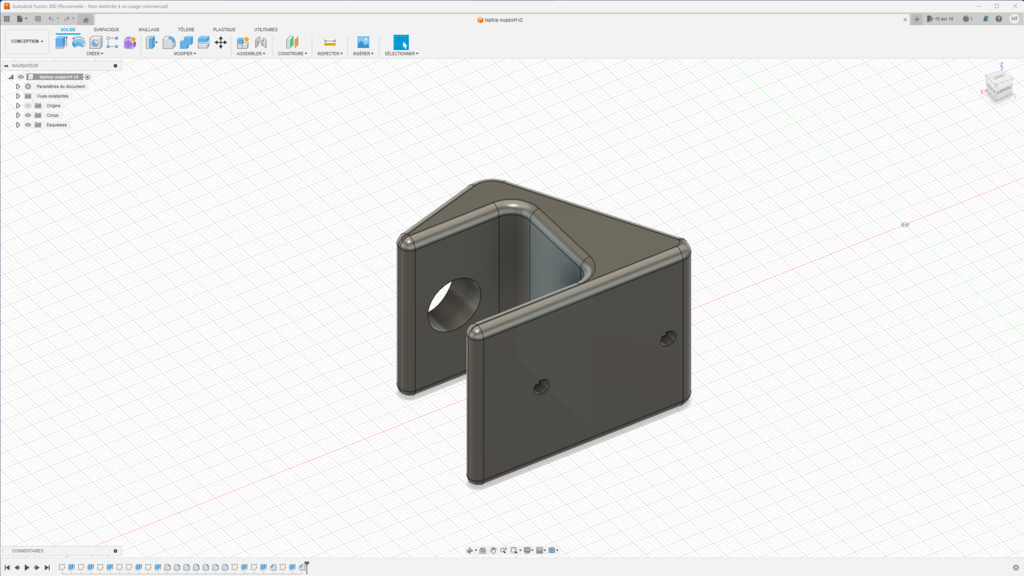
Task: Switch to the Tôlerie tab
Action: click(186, 29)
